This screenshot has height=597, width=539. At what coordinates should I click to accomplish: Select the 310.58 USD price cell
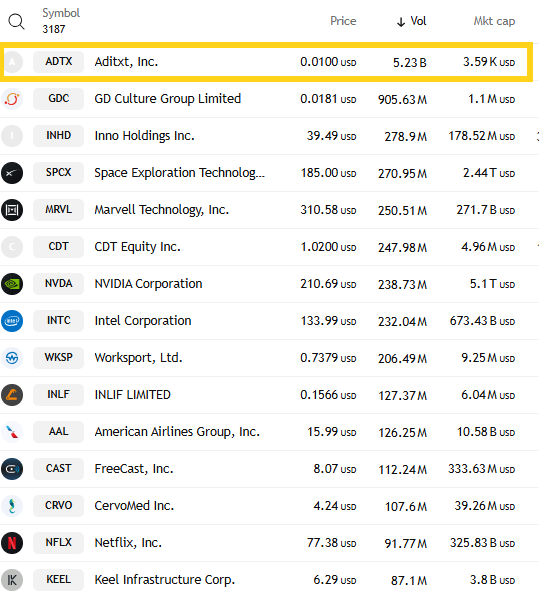[328, 210]
